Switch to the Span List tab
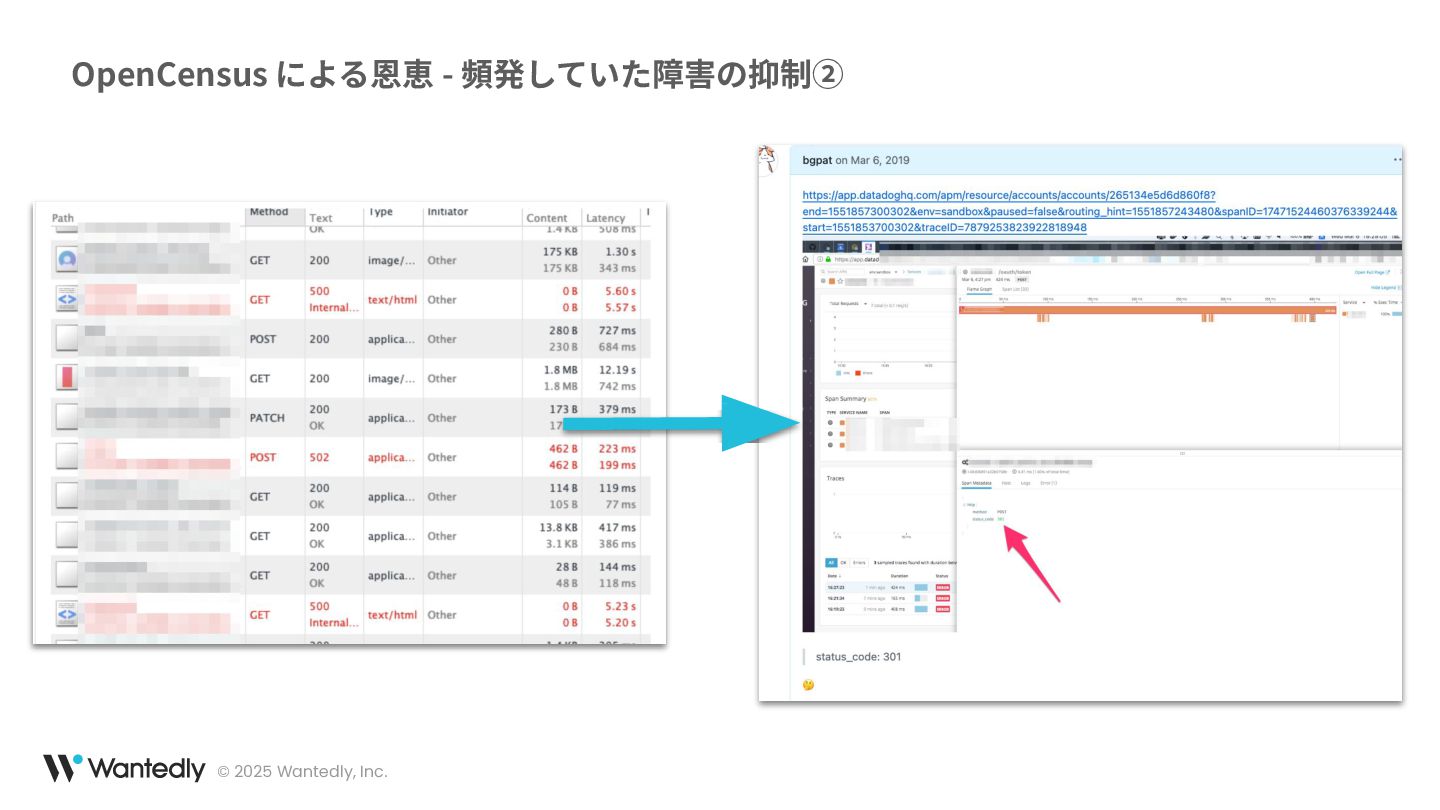This screenshot has height=810, width=1440. pyautogui.click(x=1015, y=289)
